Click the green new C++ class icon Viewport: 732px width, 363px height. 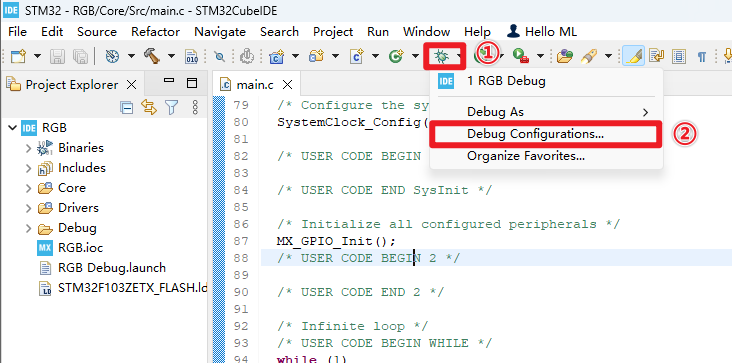396,56
